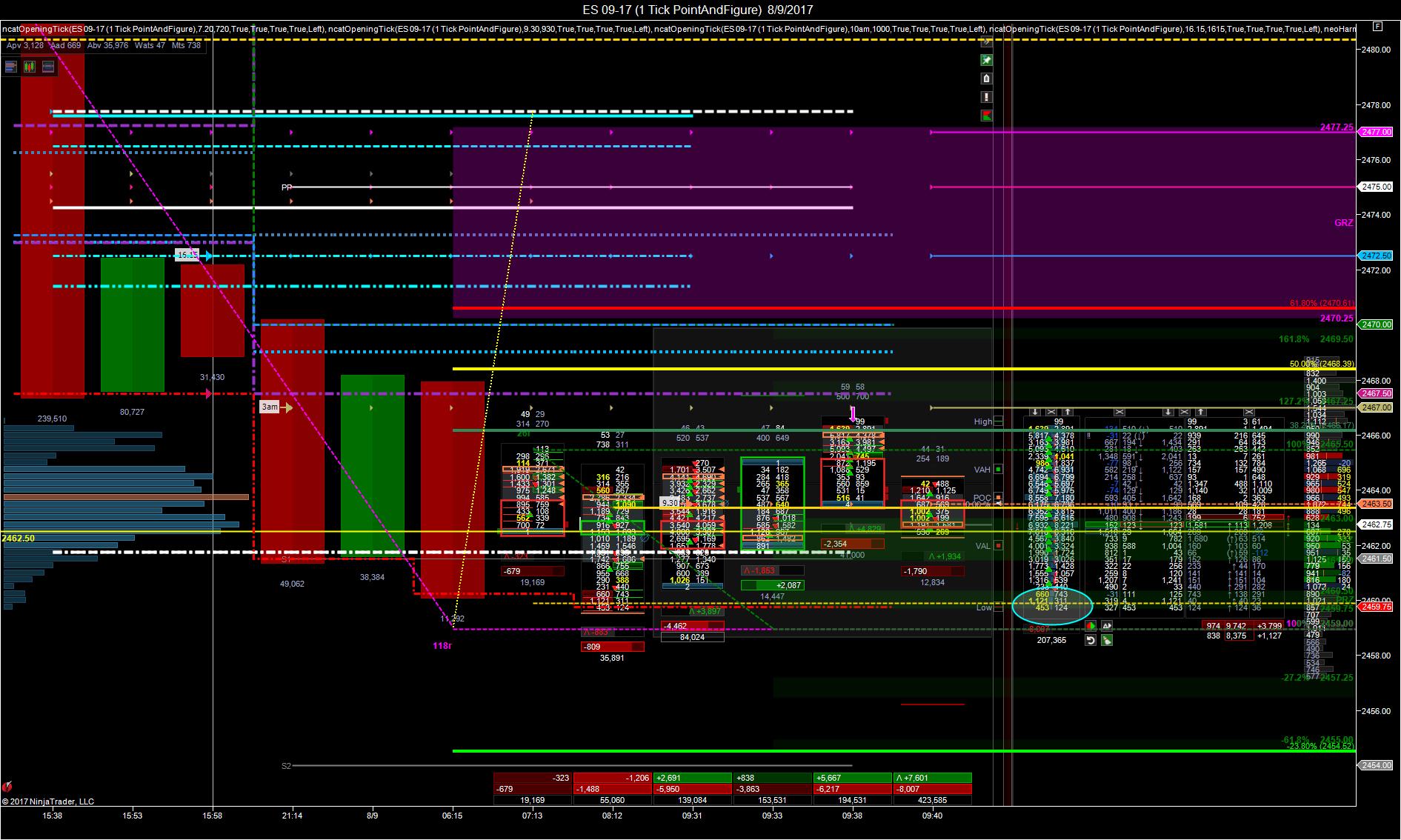Image resolution: width=1401 pixels, height=840 pixels.
Task: Click the 239,510 volume label
Action: tap(52, 419)
